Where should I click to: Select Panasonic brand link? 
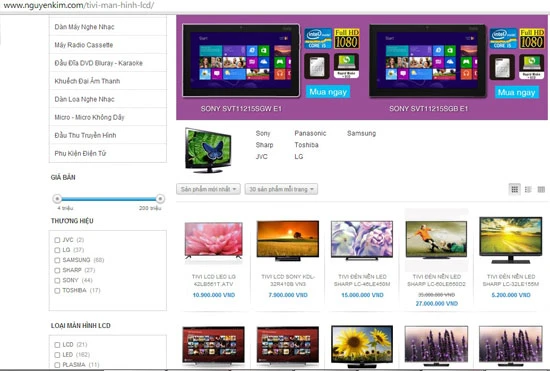point(310,133)
